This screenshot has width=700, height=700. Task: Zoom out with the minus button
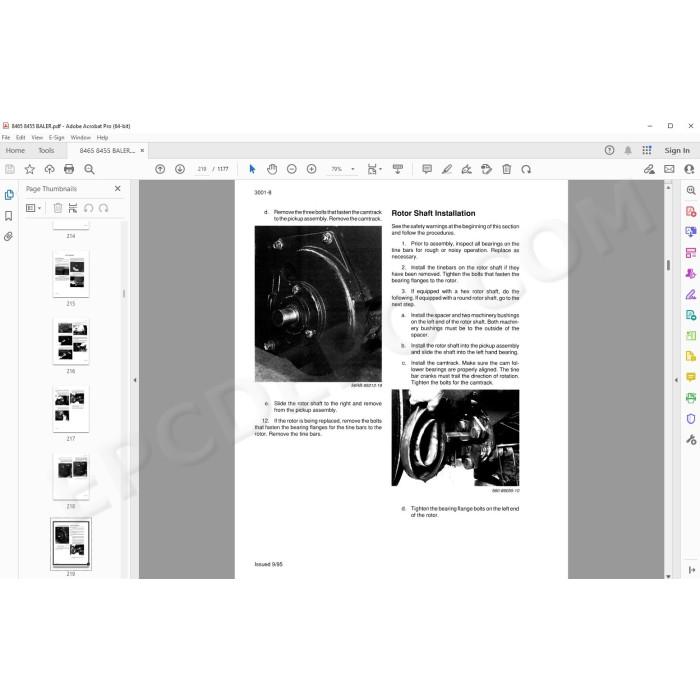point(292,169)
